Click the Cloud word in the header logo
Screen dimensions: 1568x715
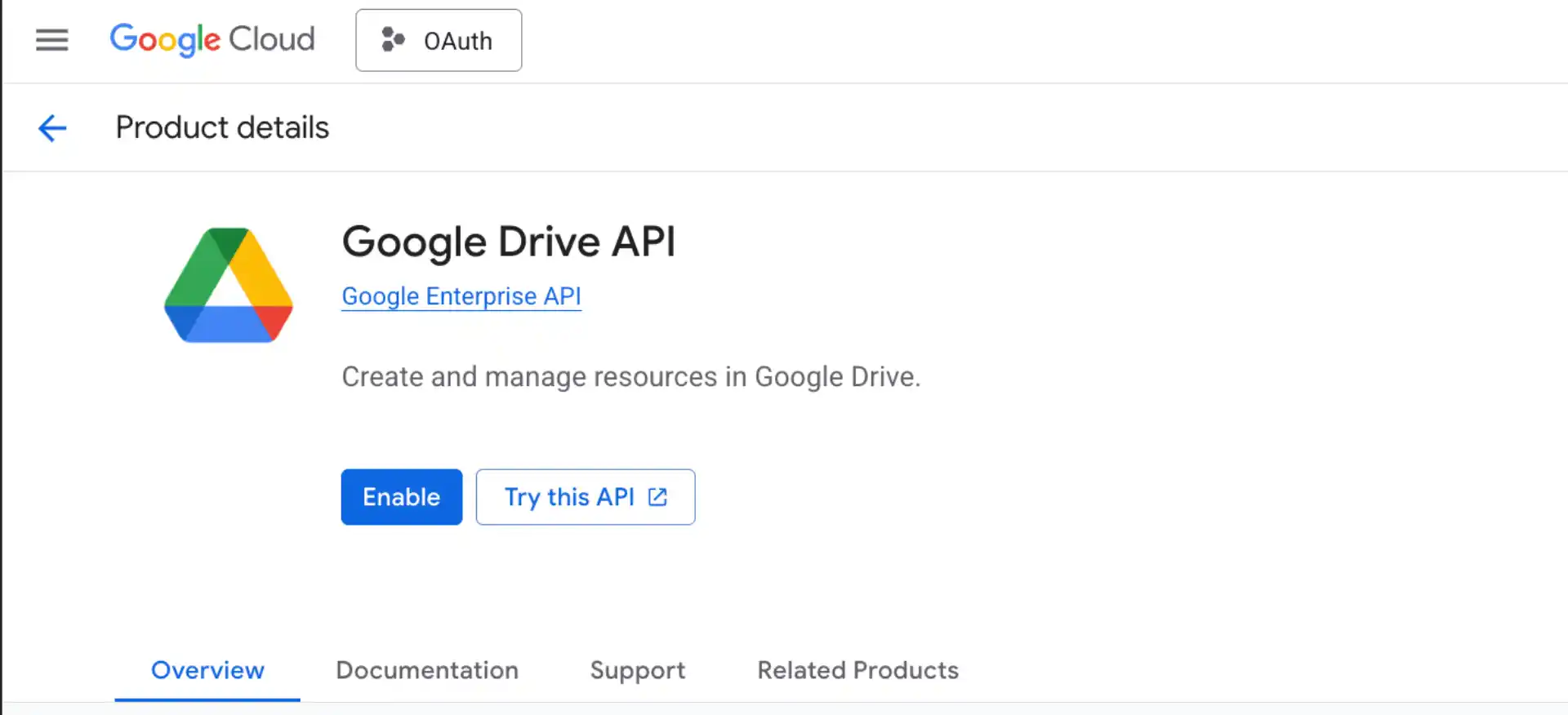tap(271, 39)
